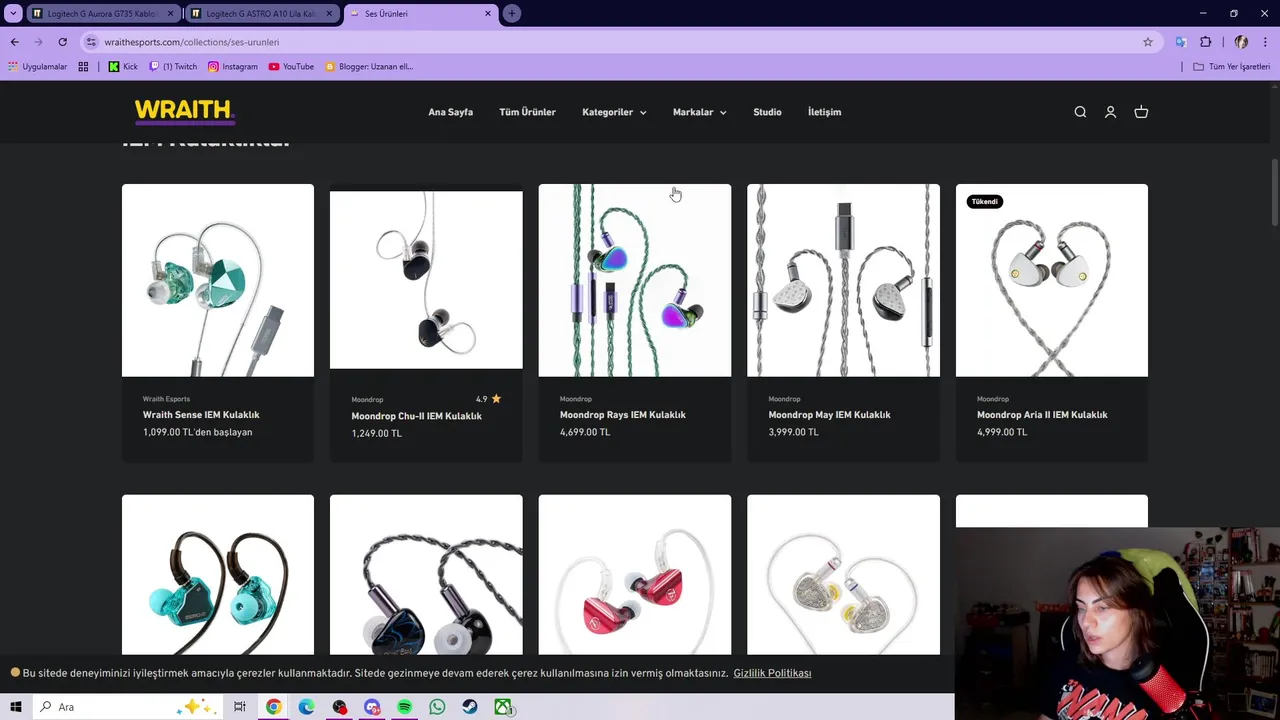Expand the Markalar dropdown menu
Viewport: 1280px width, 720px height.
tap(699, 112)
